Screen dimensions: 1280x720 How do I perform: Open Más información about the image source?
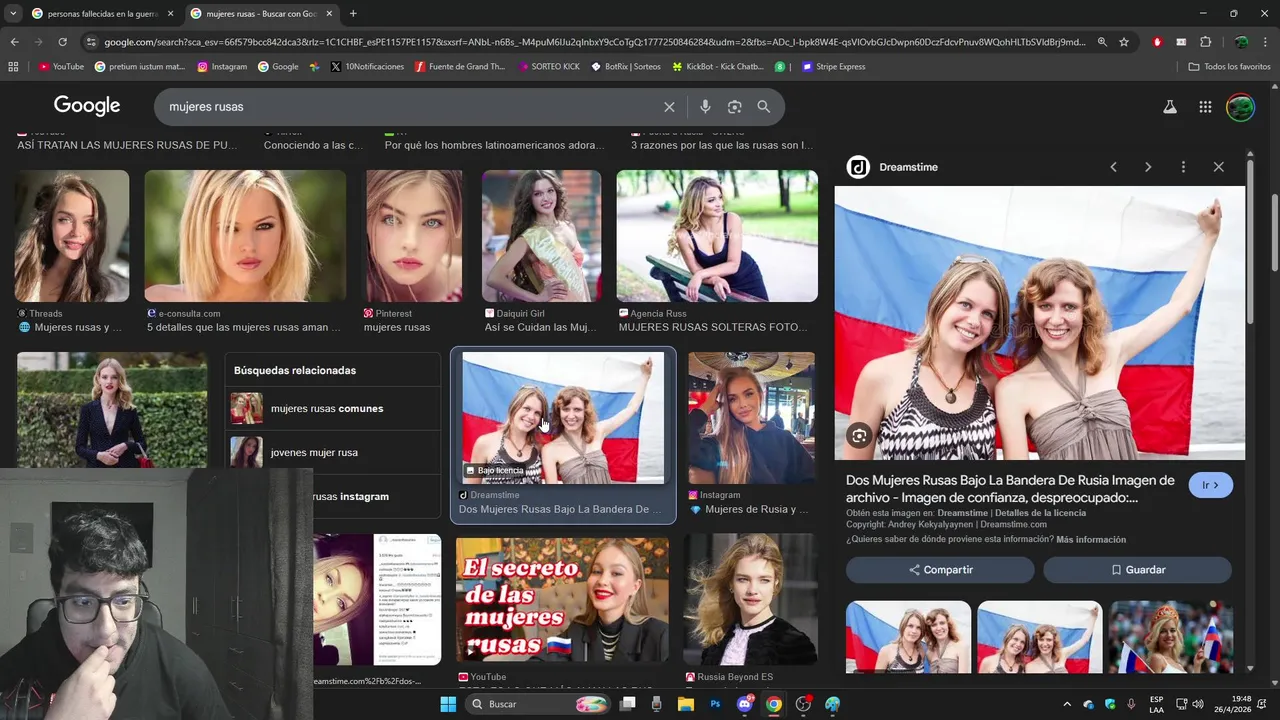click(x=1091, y=540)
